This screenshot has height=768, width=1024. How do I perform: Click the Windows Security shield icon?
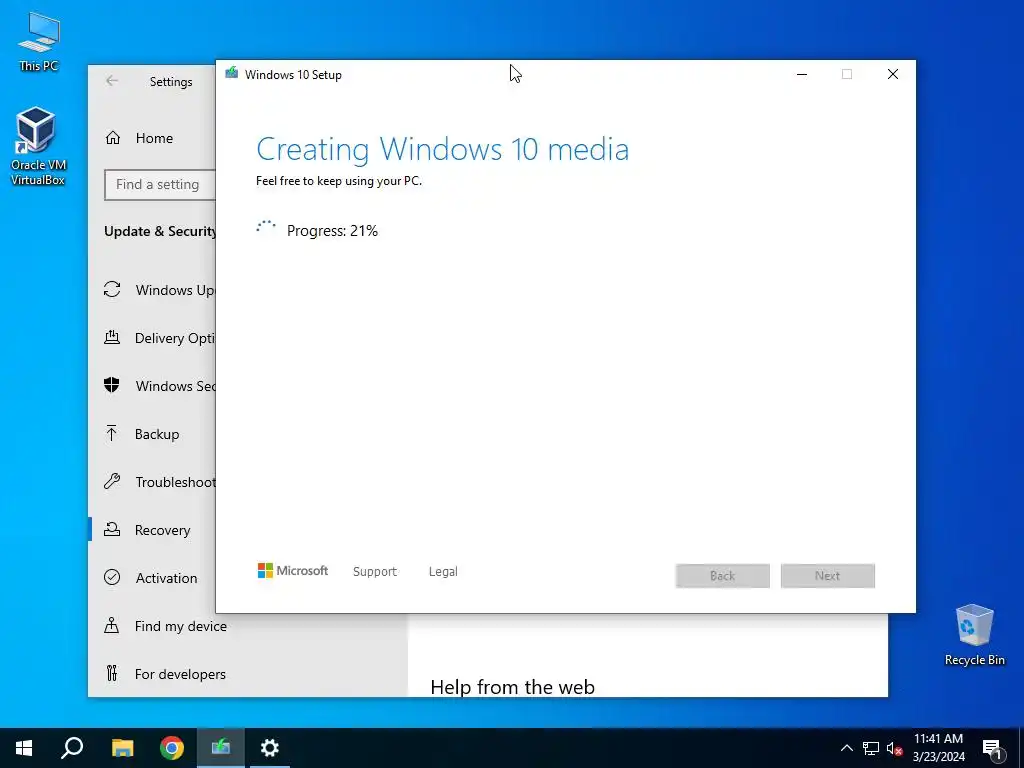(x=112, y=385)
